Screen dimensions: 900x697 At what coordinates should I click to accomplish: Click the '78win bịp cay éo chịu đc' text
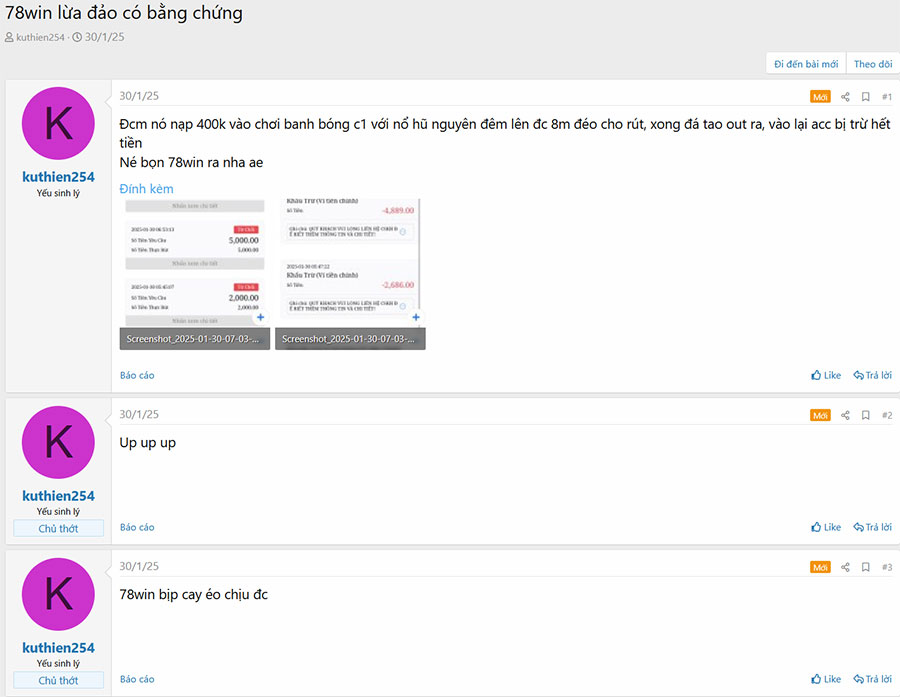click(x=193, y=595)
